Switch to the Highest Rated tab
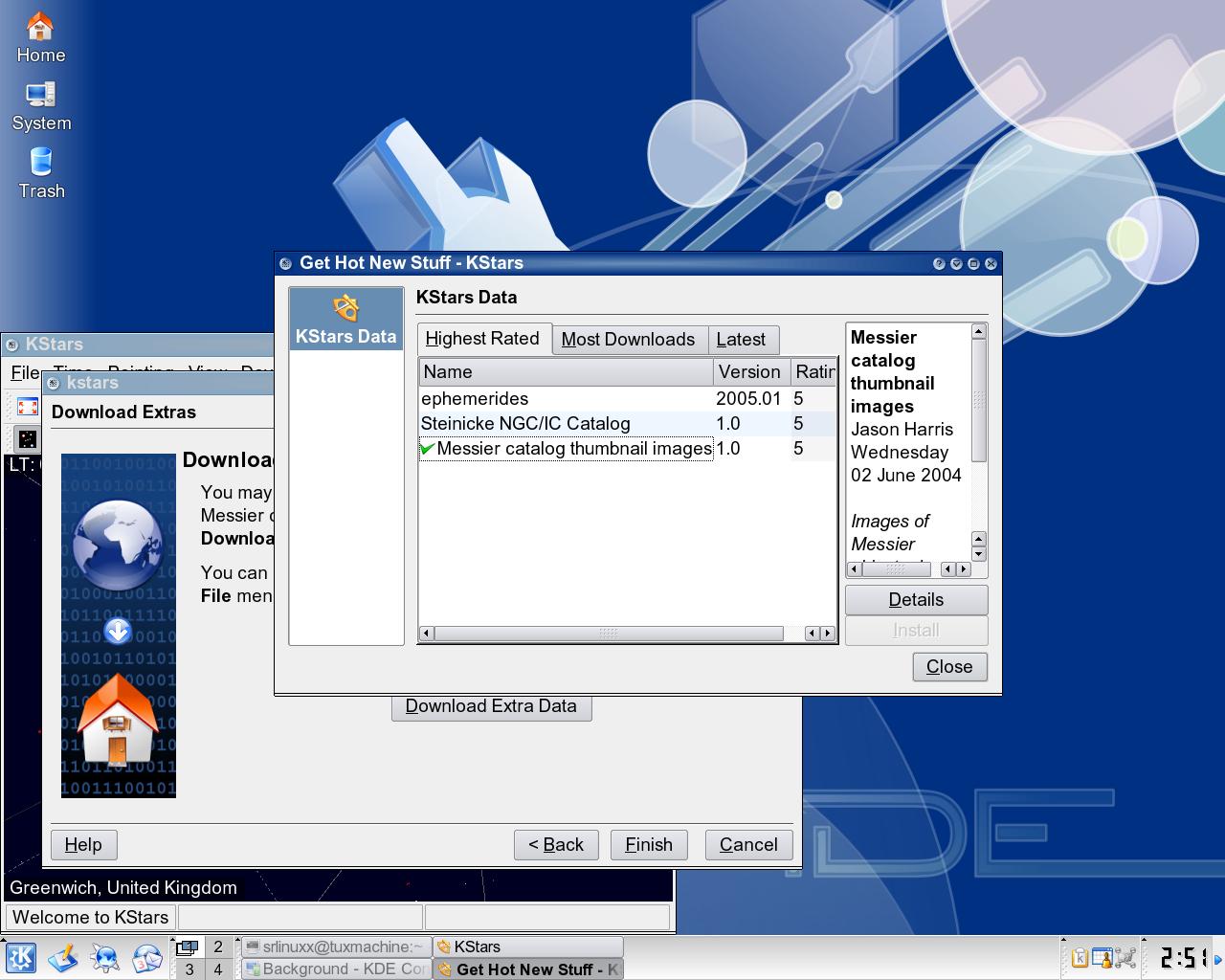Image resolution: width=1225 pixels, height=980 pixels. pos(483,339)
